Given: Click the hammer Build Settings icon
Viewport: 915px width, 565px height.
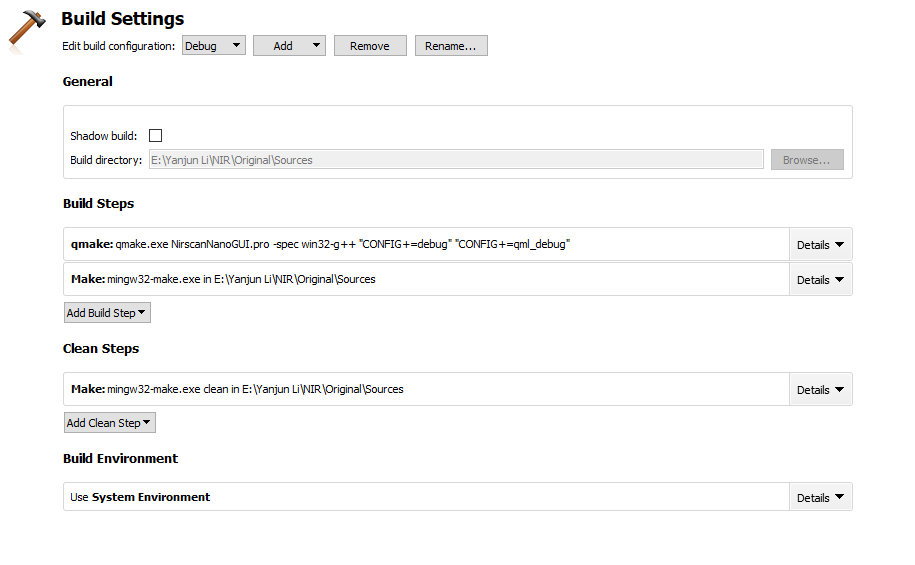Looking at the screenshot, I should point(27,28).
